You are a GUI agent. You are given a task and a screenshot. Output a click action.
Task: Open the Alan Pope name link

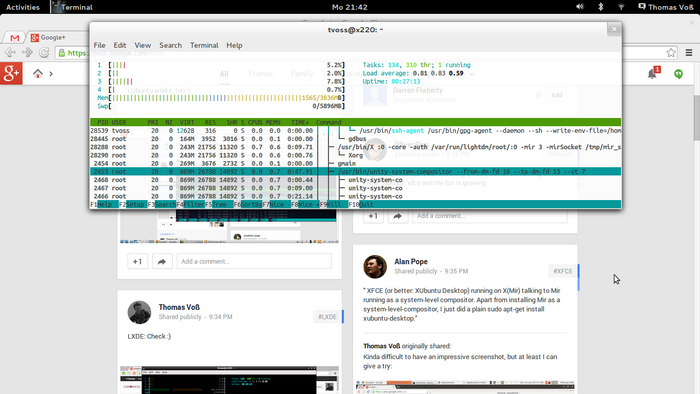pyautogui.click(x=411, y=261)
